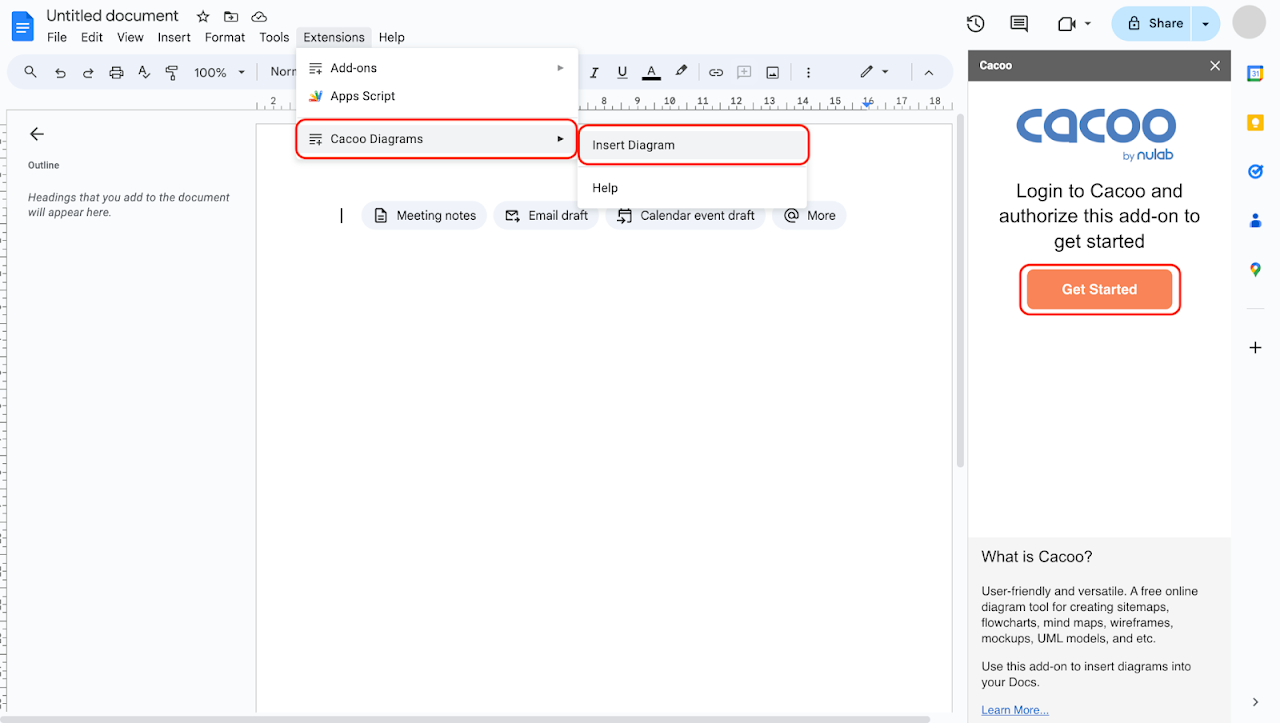Open the Edit menu
The image size is (1280, 723).
tap(92, 37)
